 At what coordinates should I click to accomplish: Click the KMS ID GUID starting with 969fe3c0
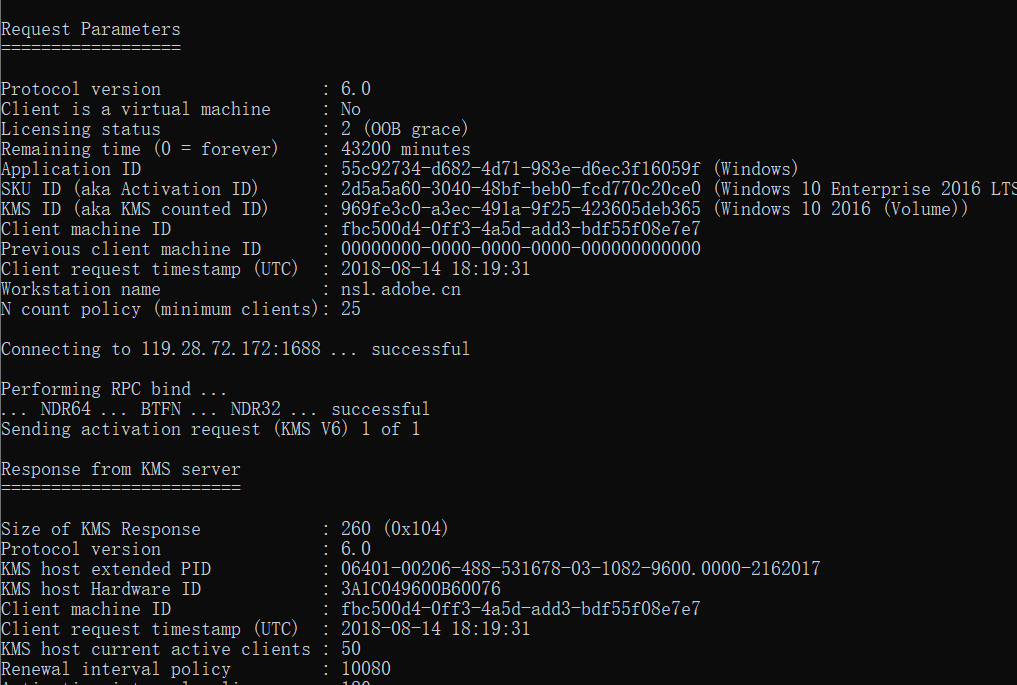pyautogui.click(x=521, y=209)
